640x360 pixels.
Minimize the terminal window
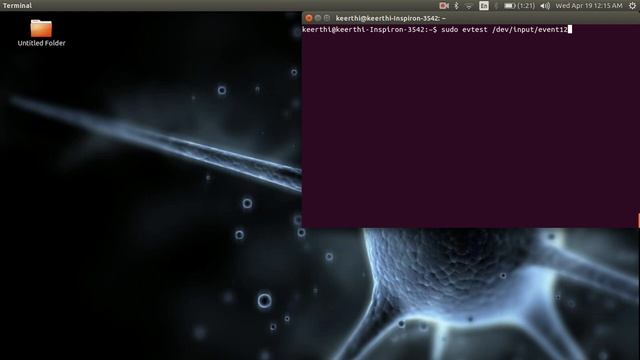click(x=318, y=18)
